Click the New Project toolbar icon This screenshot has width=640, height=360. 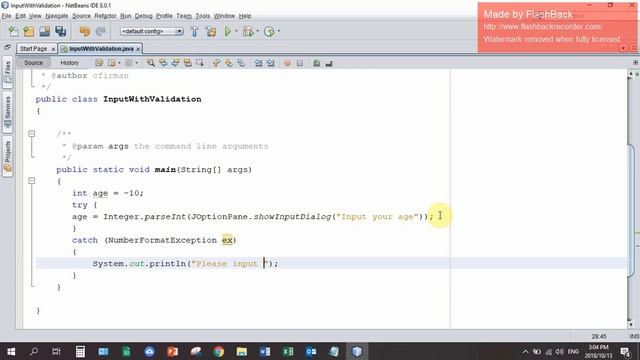[x=29, y=31]
